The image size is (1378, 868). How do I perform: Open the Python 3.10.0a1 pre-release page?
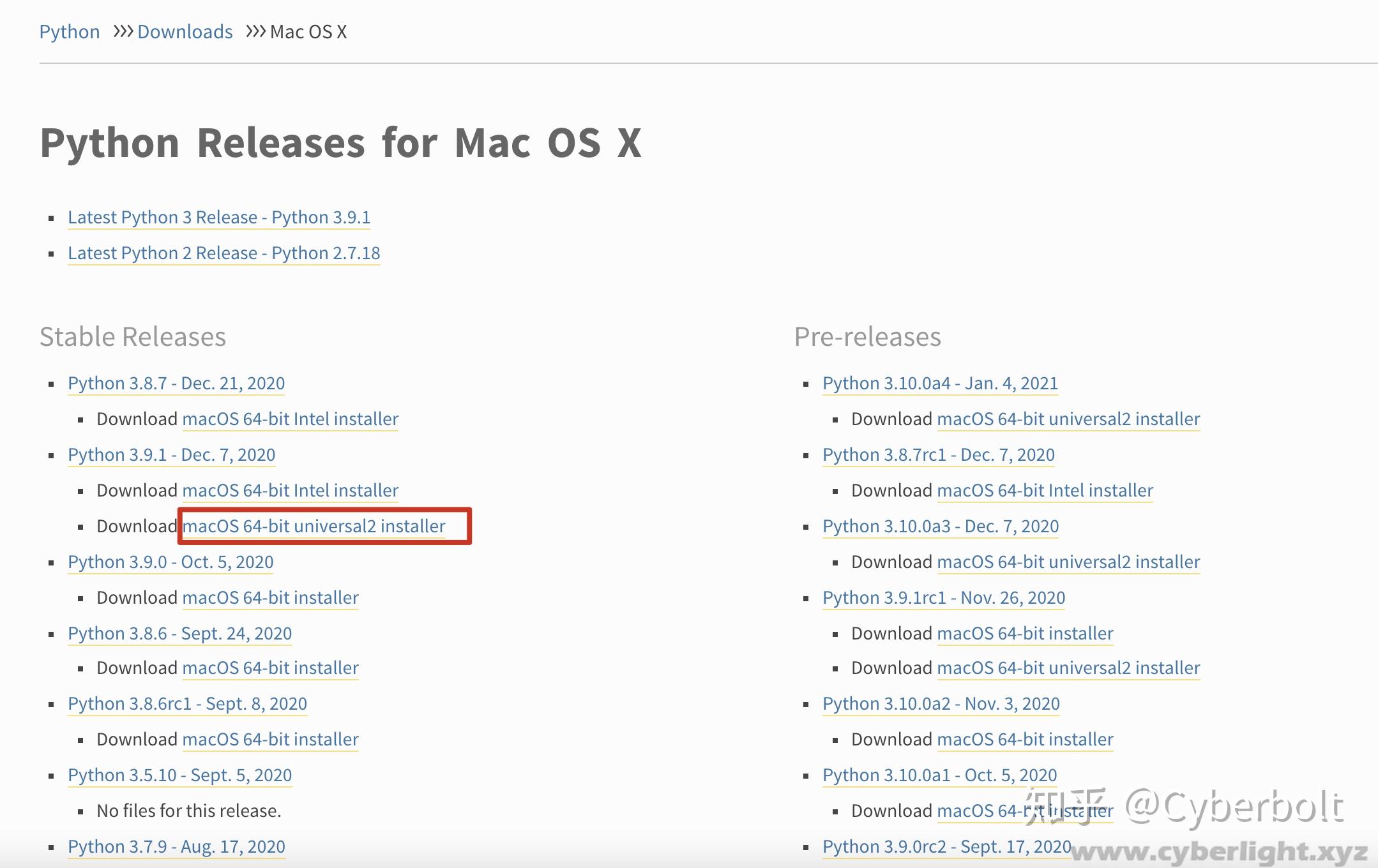pyautogui.click(x=939, y=775)
